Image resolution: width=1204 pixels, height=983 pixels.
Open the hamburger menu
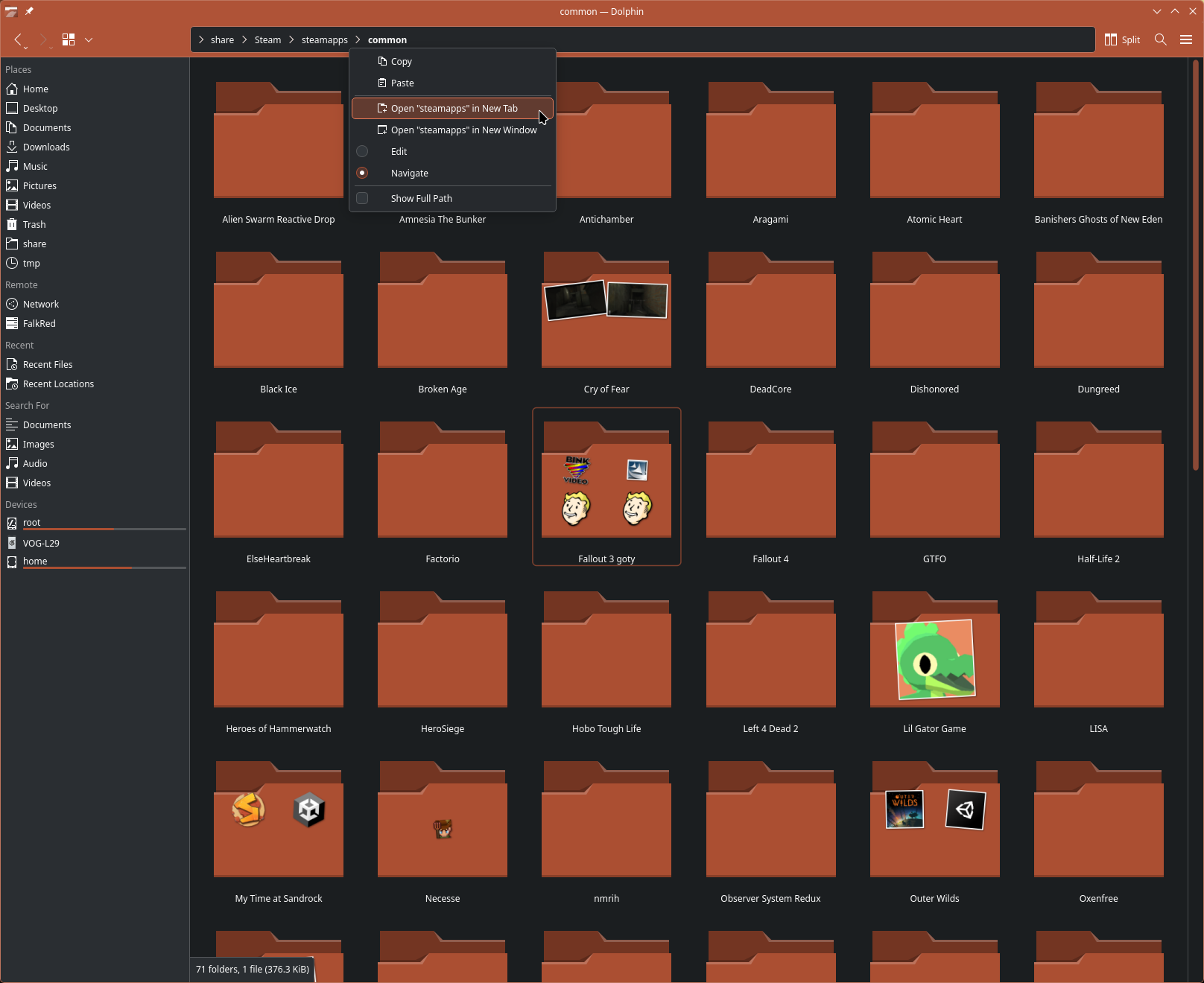1186,39
